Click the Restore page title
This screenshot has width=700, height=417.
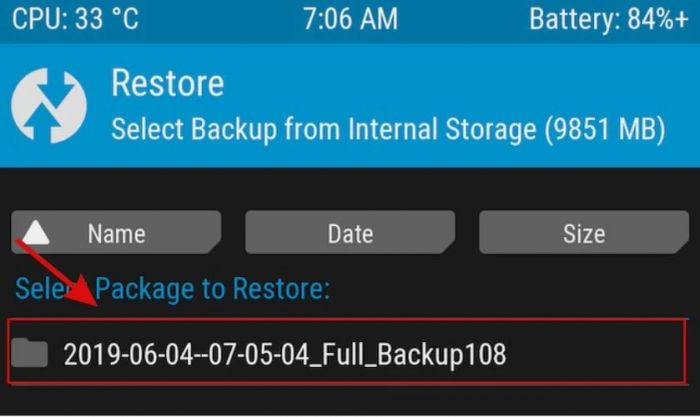coord(167,83)
